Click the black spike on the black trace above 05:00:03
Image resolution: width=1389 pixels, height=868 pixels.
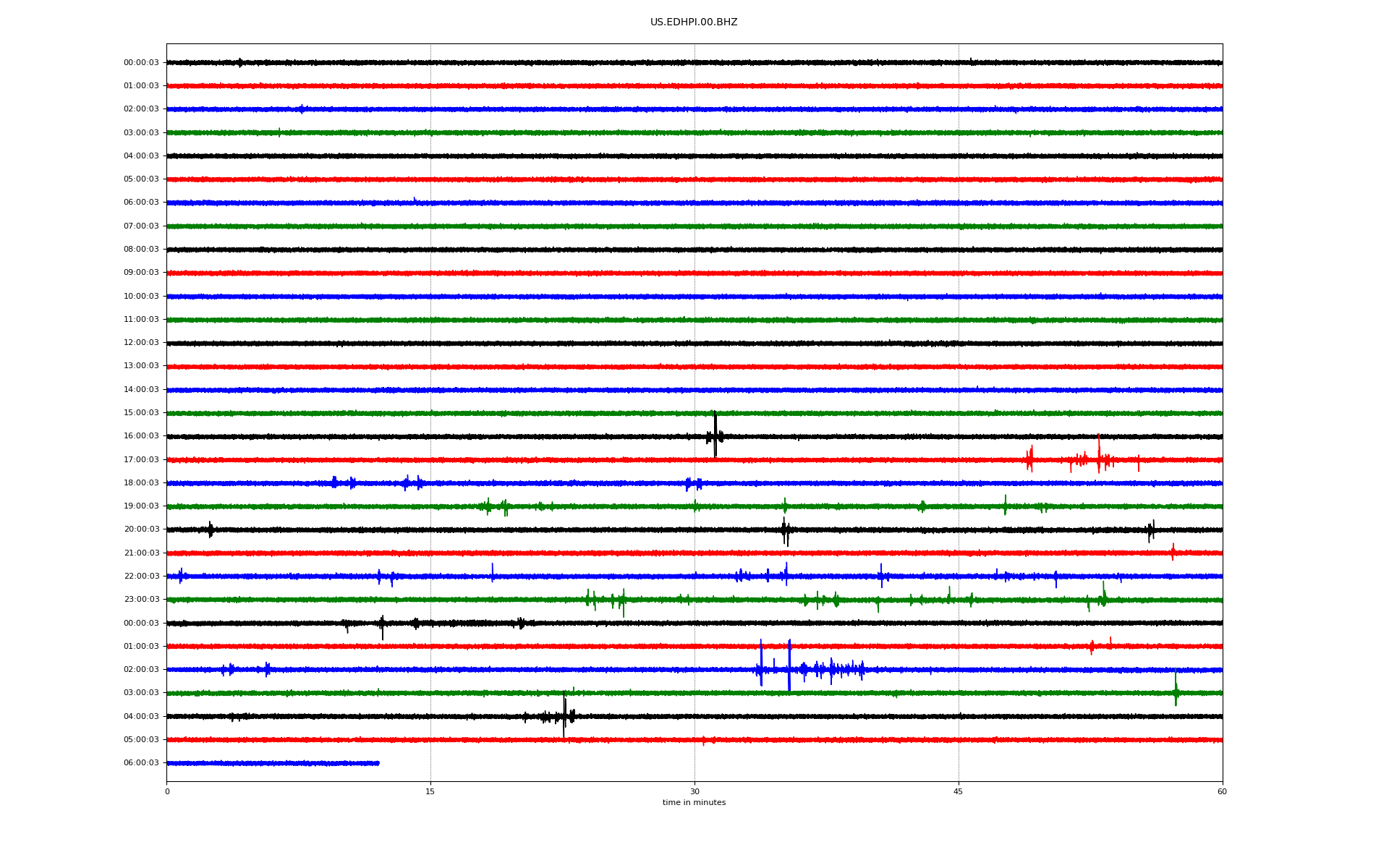564,715
